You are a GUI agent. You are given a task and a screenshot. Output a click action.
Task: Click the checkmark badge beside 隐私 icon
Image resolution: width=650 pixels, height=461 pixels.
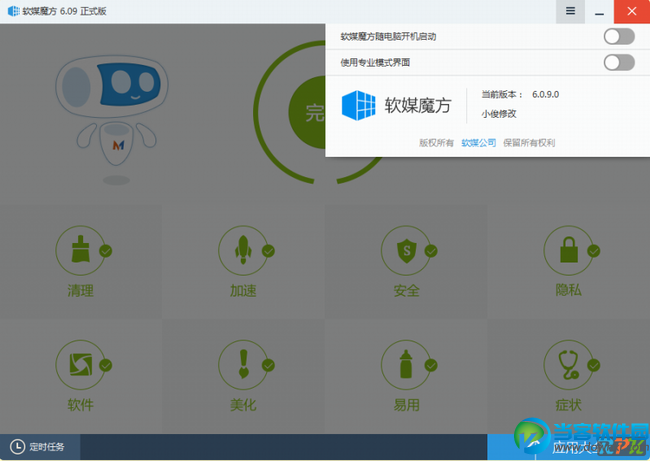coord(594,251)
